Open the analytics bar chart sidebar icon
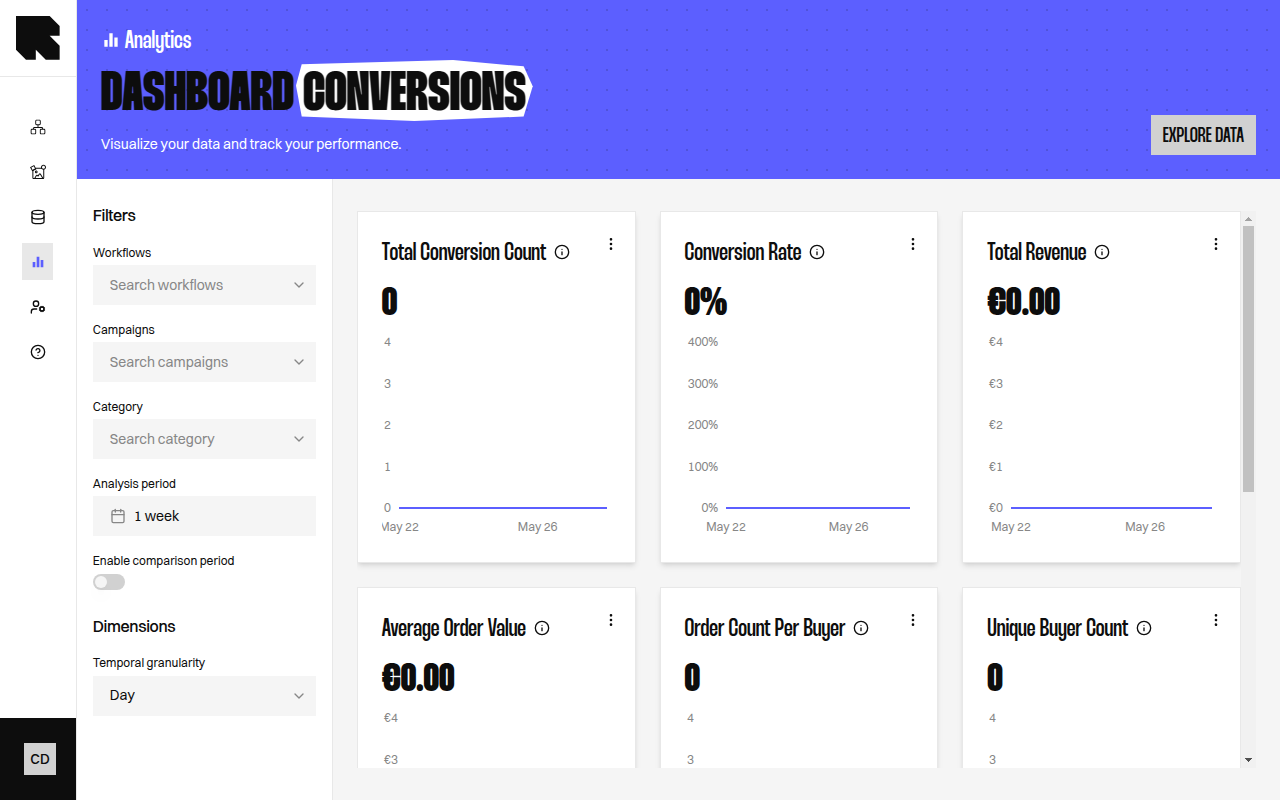 [38, 262]
